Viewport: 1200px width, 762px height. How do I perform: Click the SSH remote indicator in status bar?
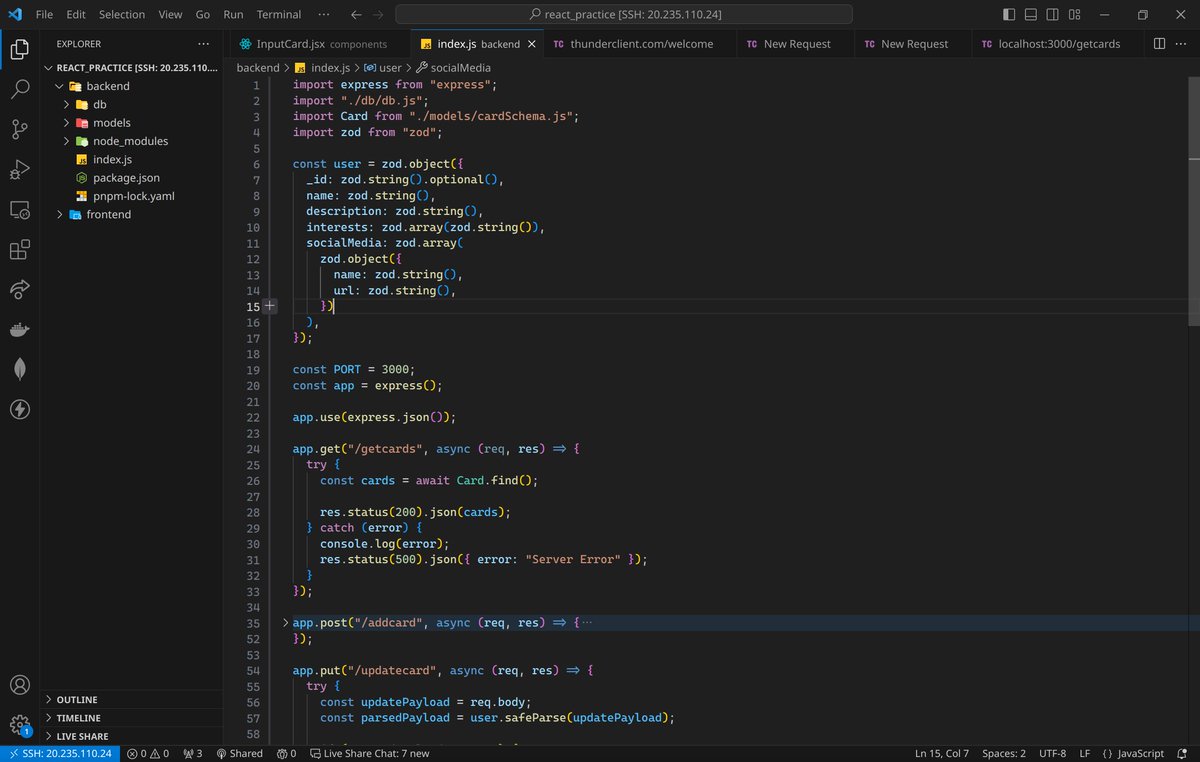click(x=60, y=753)
